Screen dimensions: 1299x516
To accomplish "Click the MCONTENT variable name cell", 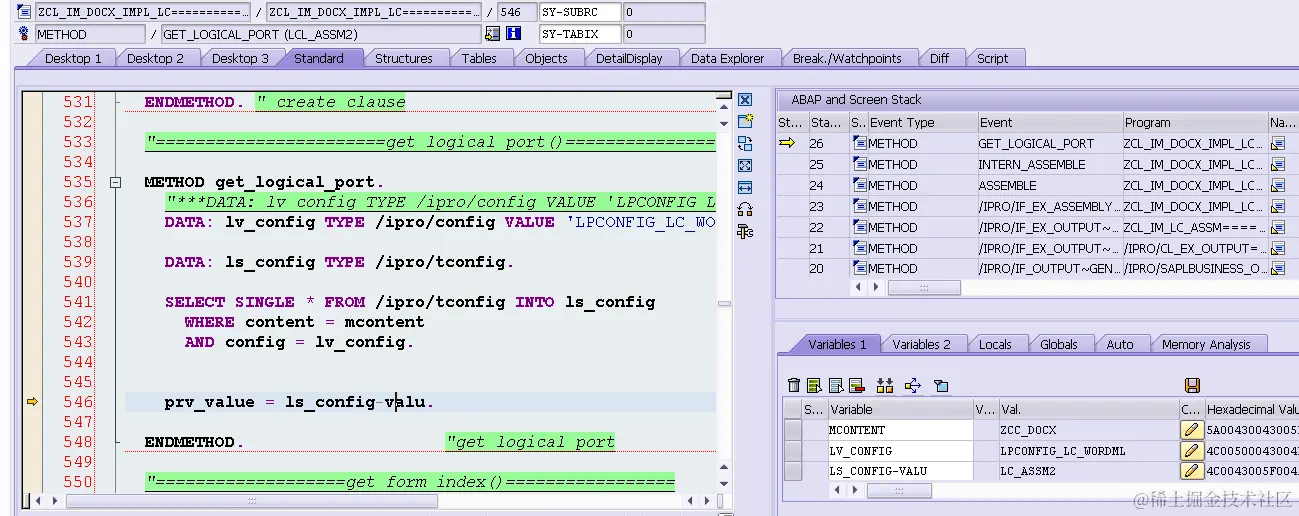I will (899, 430).
